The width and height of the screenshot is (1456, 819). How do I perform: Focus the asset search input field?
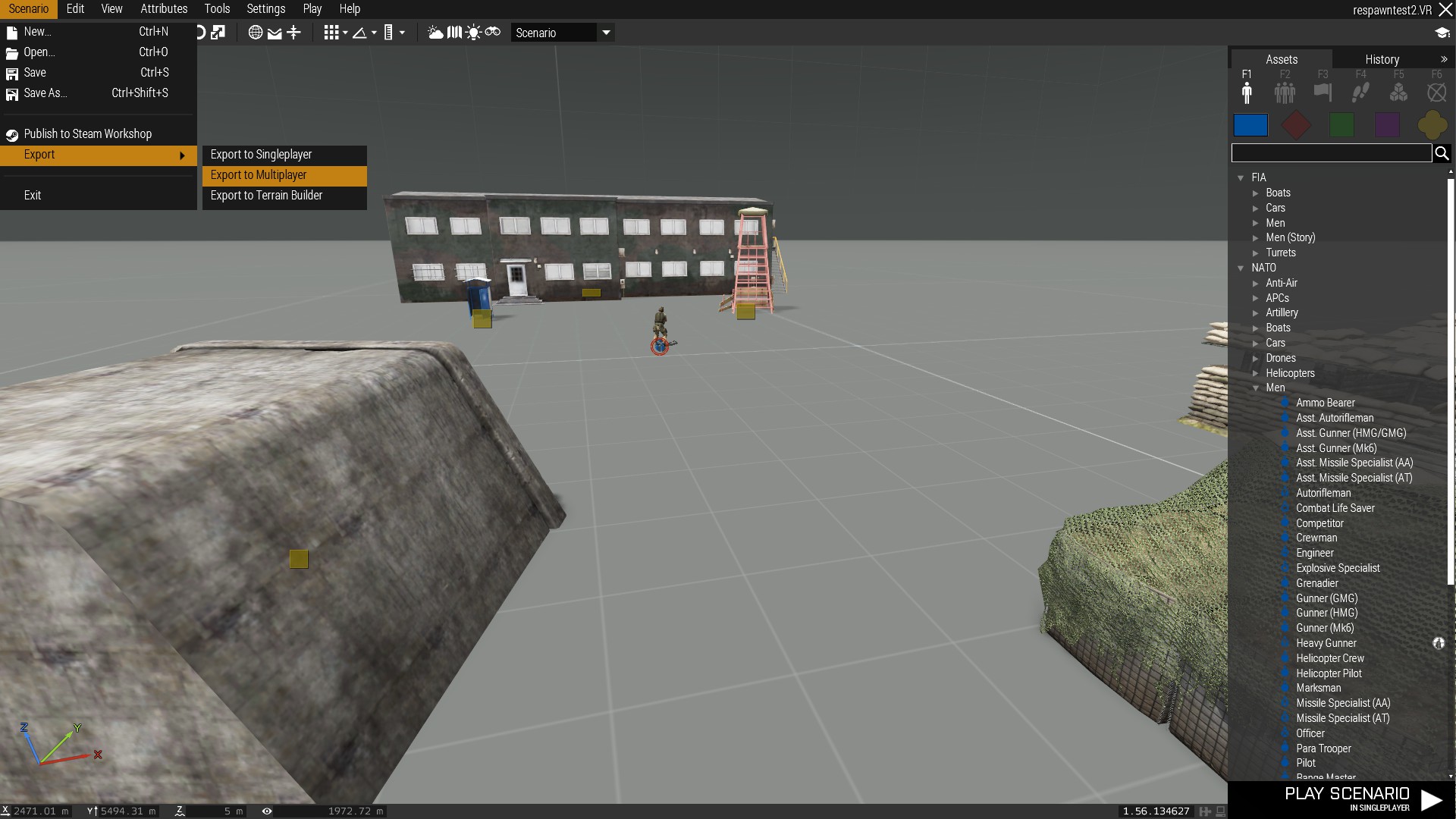1332,153
